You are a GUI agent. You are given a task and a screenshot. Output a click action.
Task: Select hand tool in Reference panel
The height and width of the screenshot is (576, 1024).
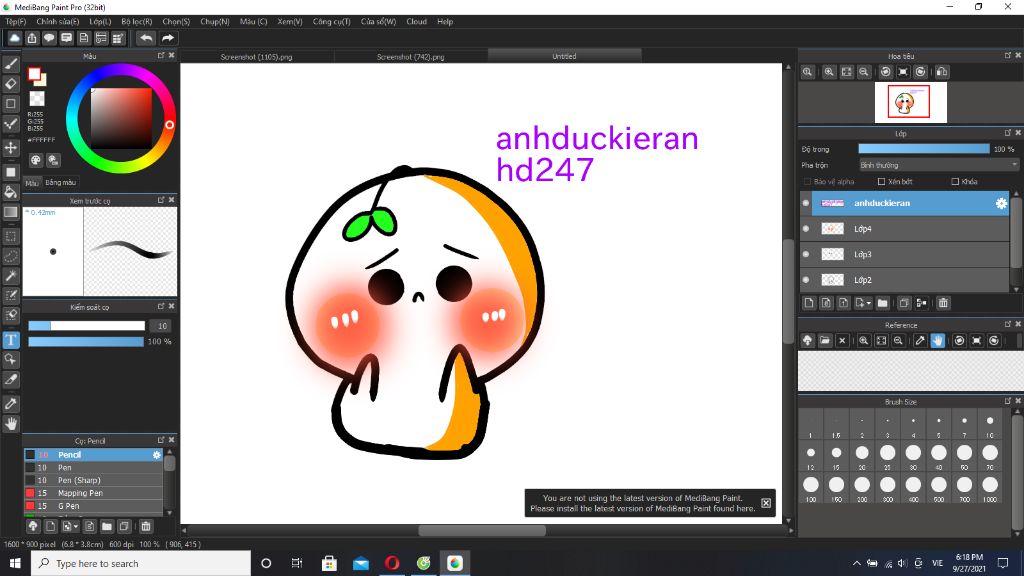coord(938,340)
